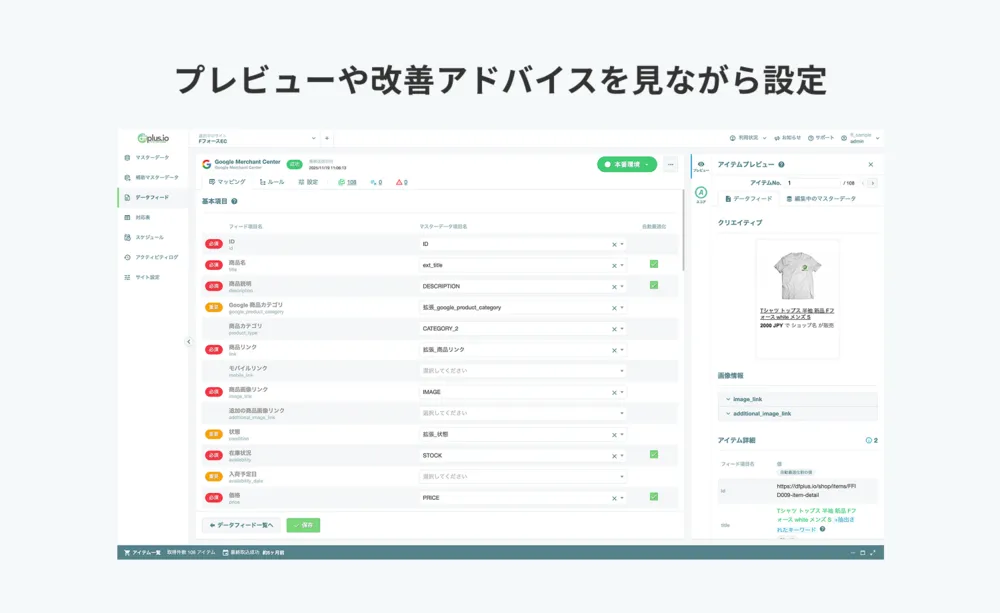Viewport: 1000px width, 613px height.
Task: Open お知らせ notifications in the top bar
Action: click(x=790, y=138)
